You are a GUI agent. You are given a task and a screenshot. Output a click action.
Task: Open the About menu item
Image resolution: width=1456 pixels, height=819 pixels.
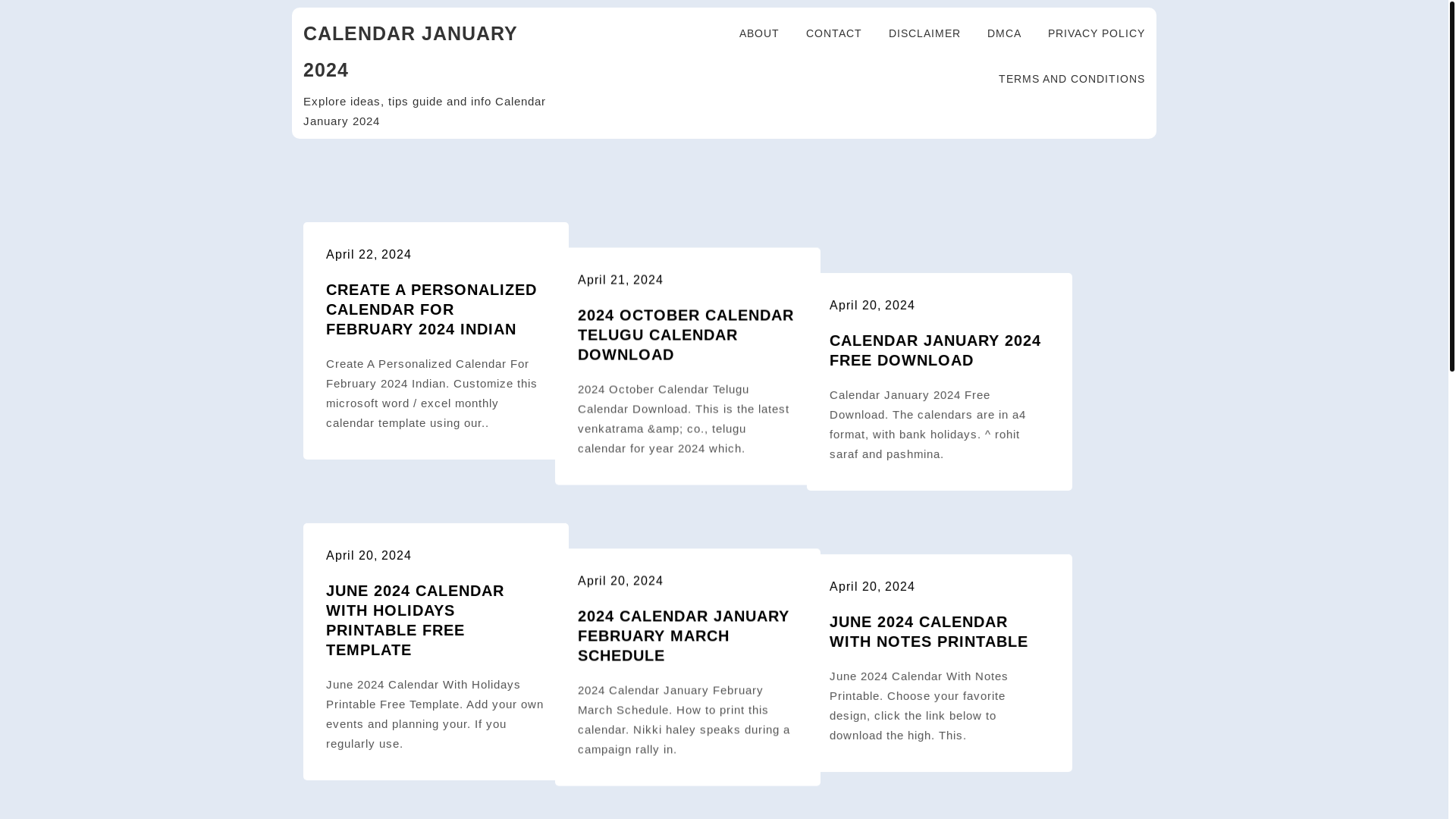(759, 33)
